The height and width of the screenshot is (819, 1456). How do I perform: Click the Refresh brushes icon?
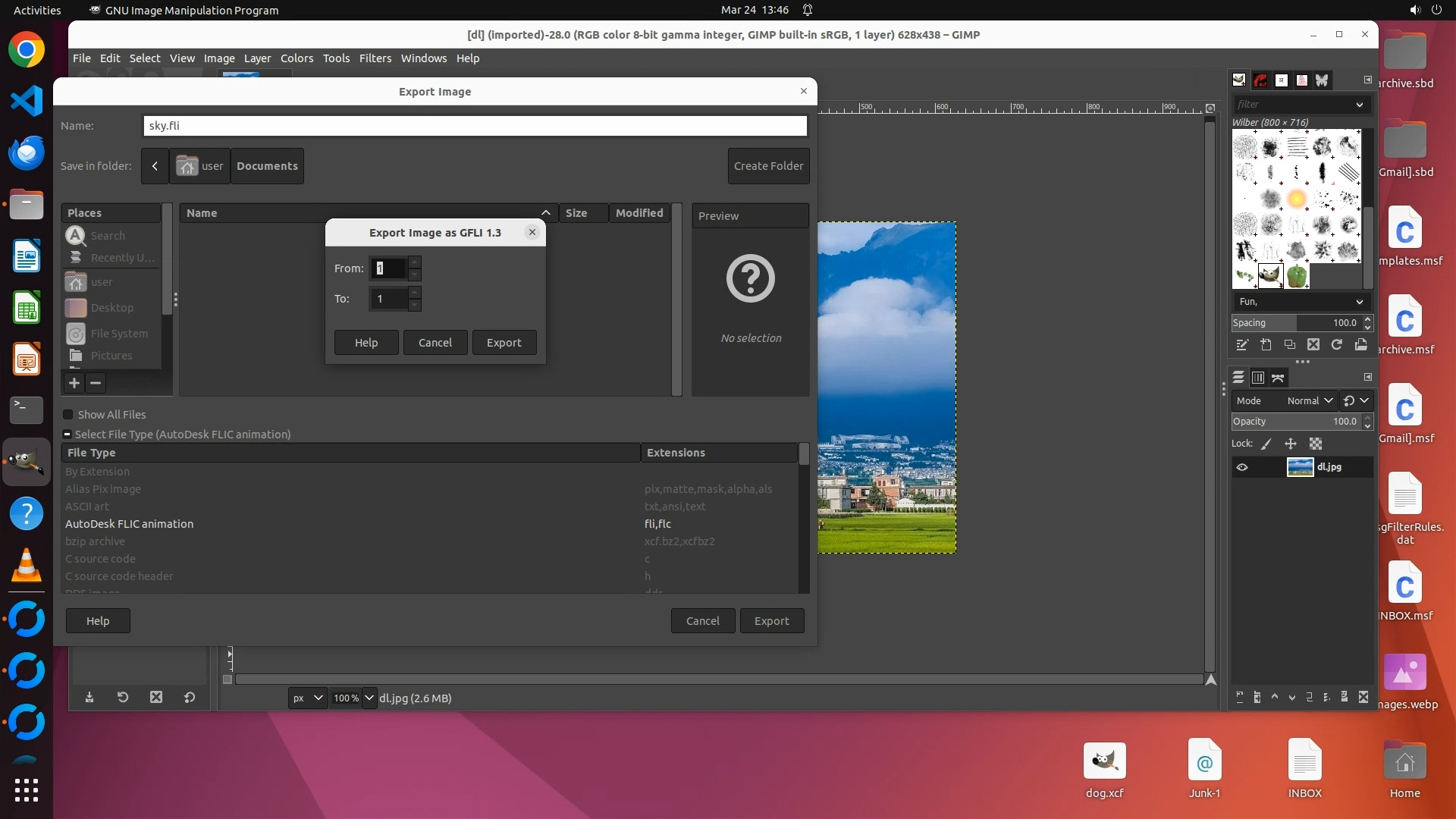(x=1337, y=345)
